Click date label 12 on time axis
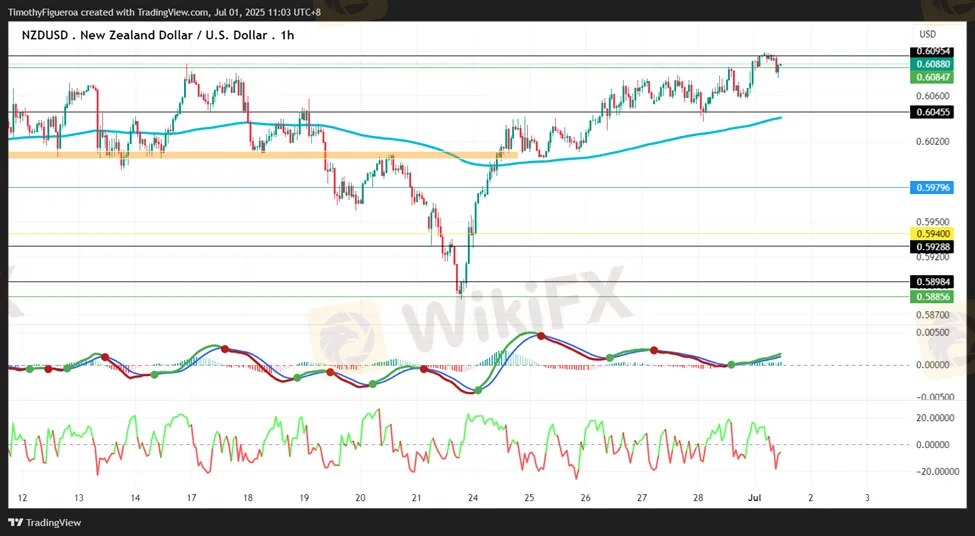The width and height of the screenshot is (975, 536). click(x=22, y=497)
